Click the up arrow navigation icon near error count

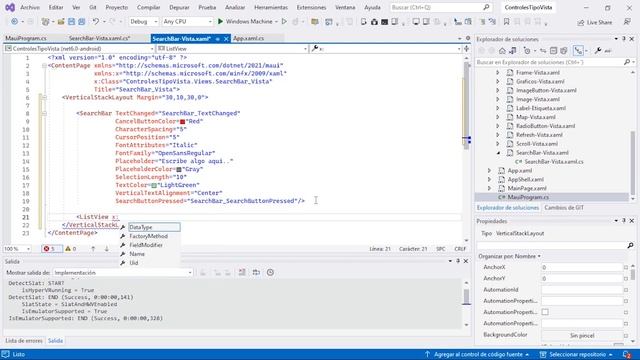[x=93, y=249]
